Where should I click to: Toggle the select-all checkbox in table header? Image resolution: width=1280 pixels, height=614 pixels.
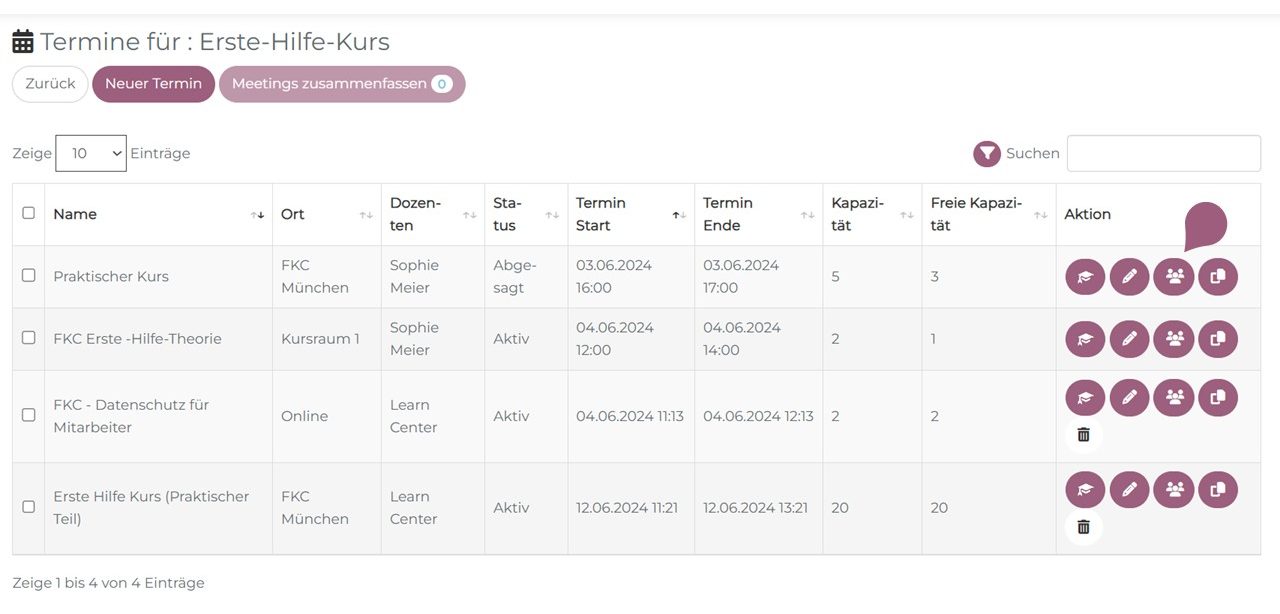28,213
